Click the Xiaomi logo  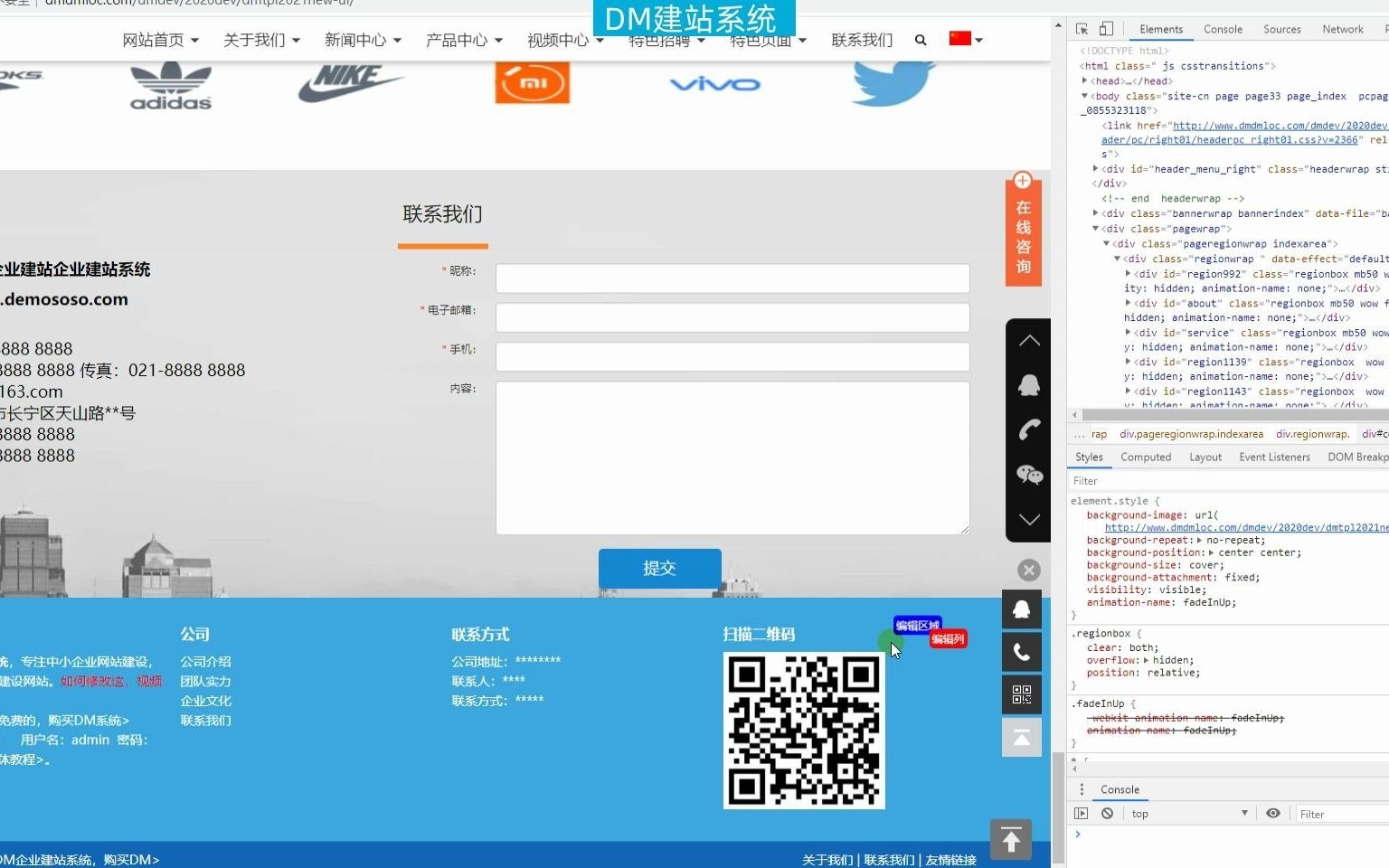[x=533, y=83]
